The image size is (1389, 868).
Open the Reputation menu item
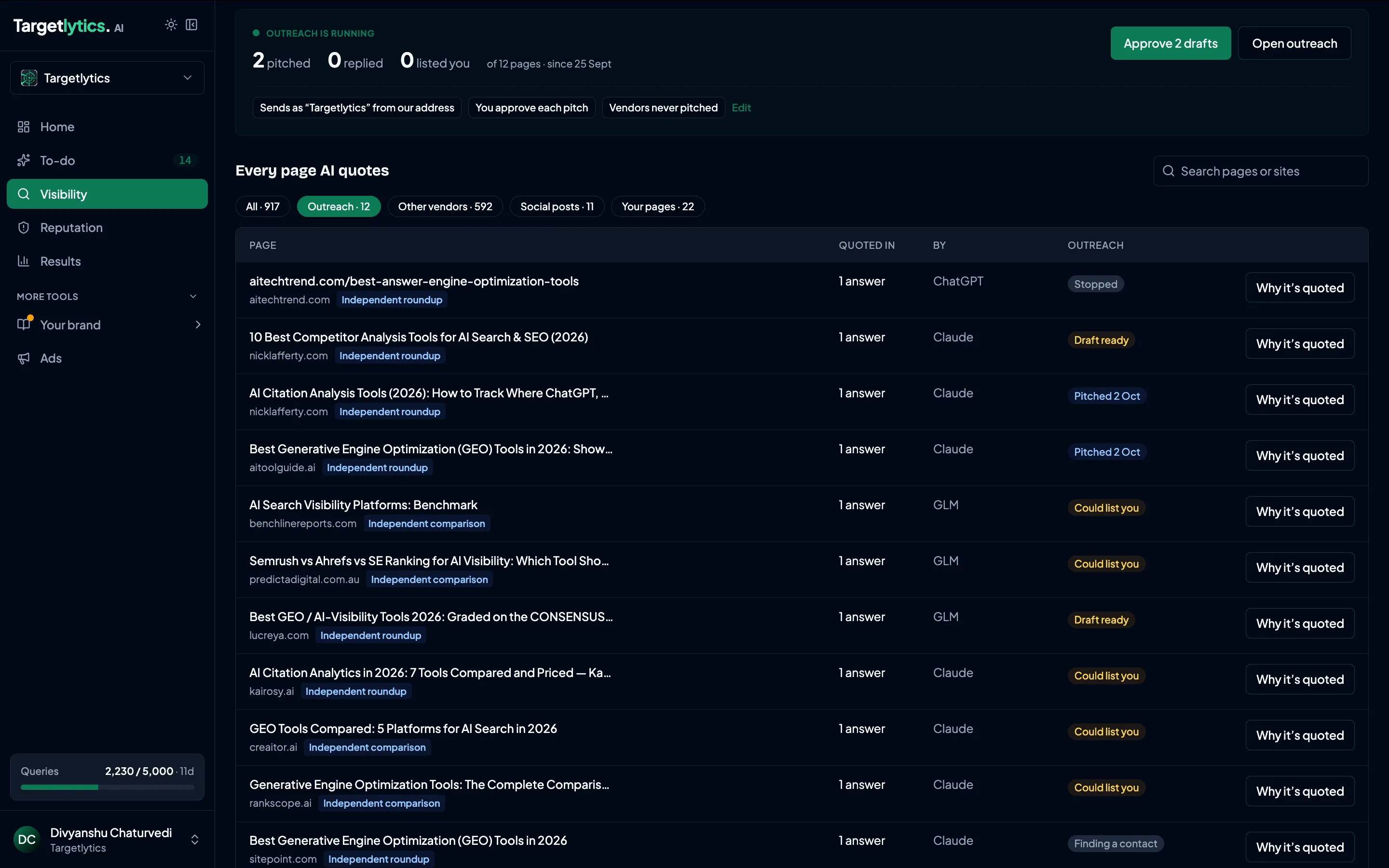(108, 228)
